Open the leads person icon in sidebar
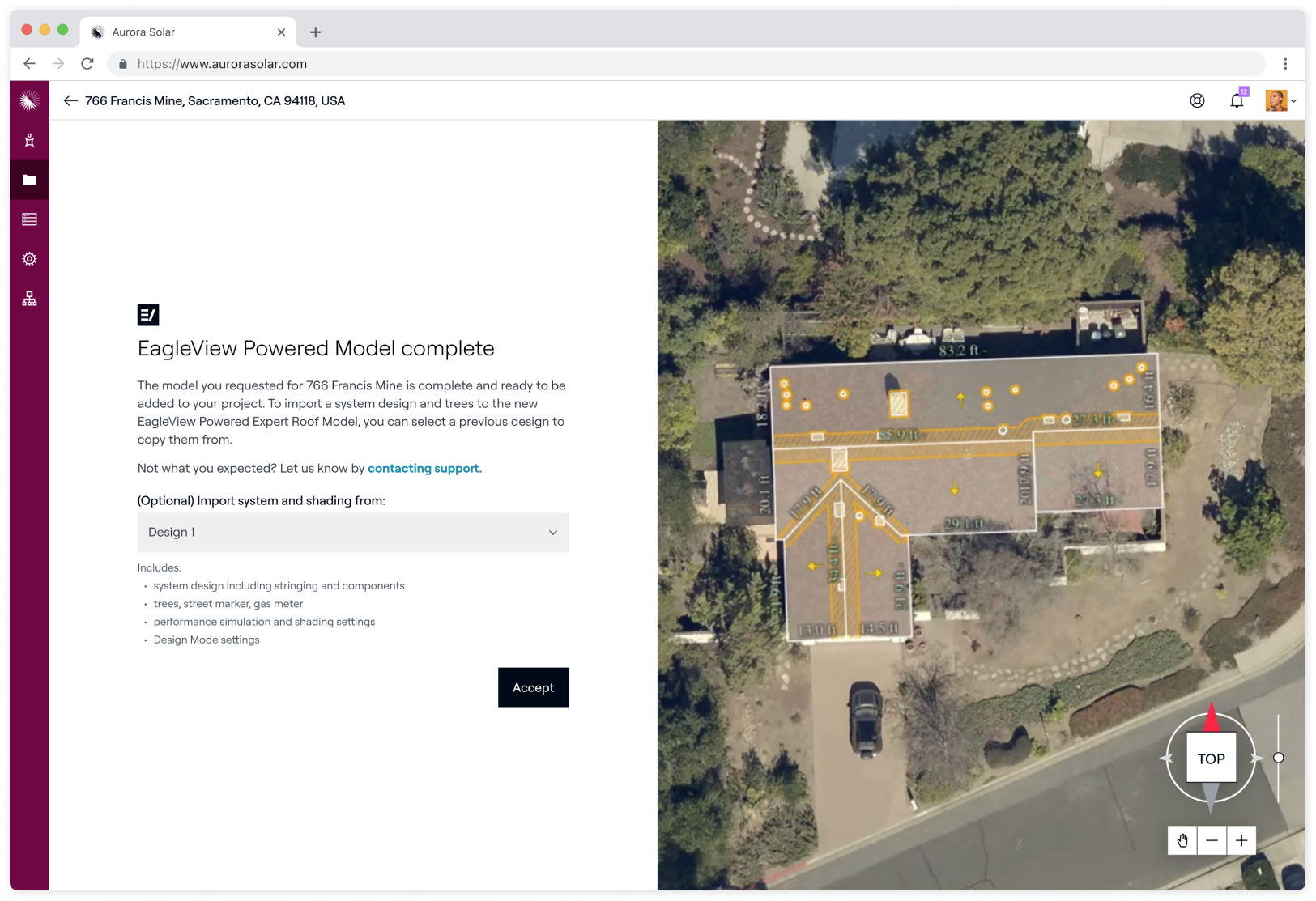 pyautogui.click(x=29, y=140)
